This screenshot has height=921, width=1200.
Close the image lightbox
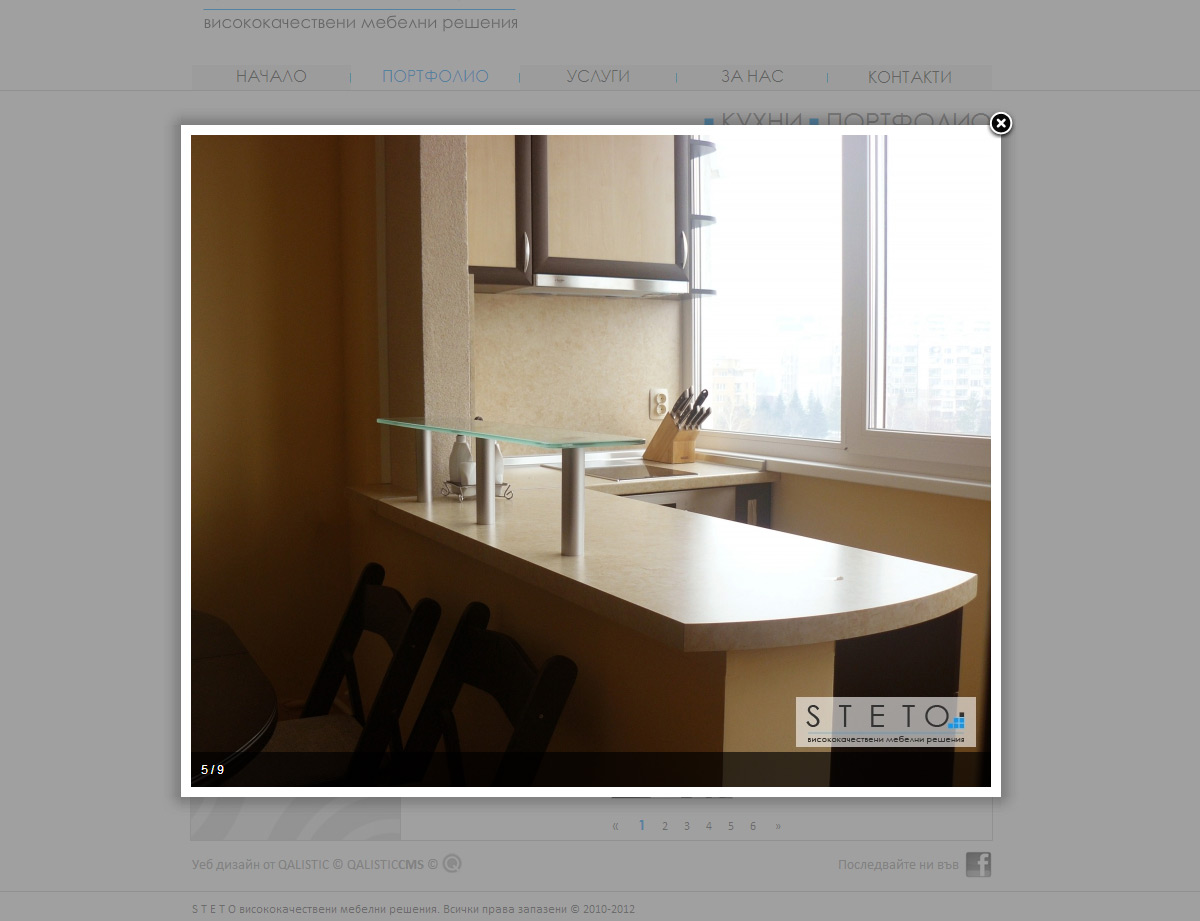point(1001,123)
